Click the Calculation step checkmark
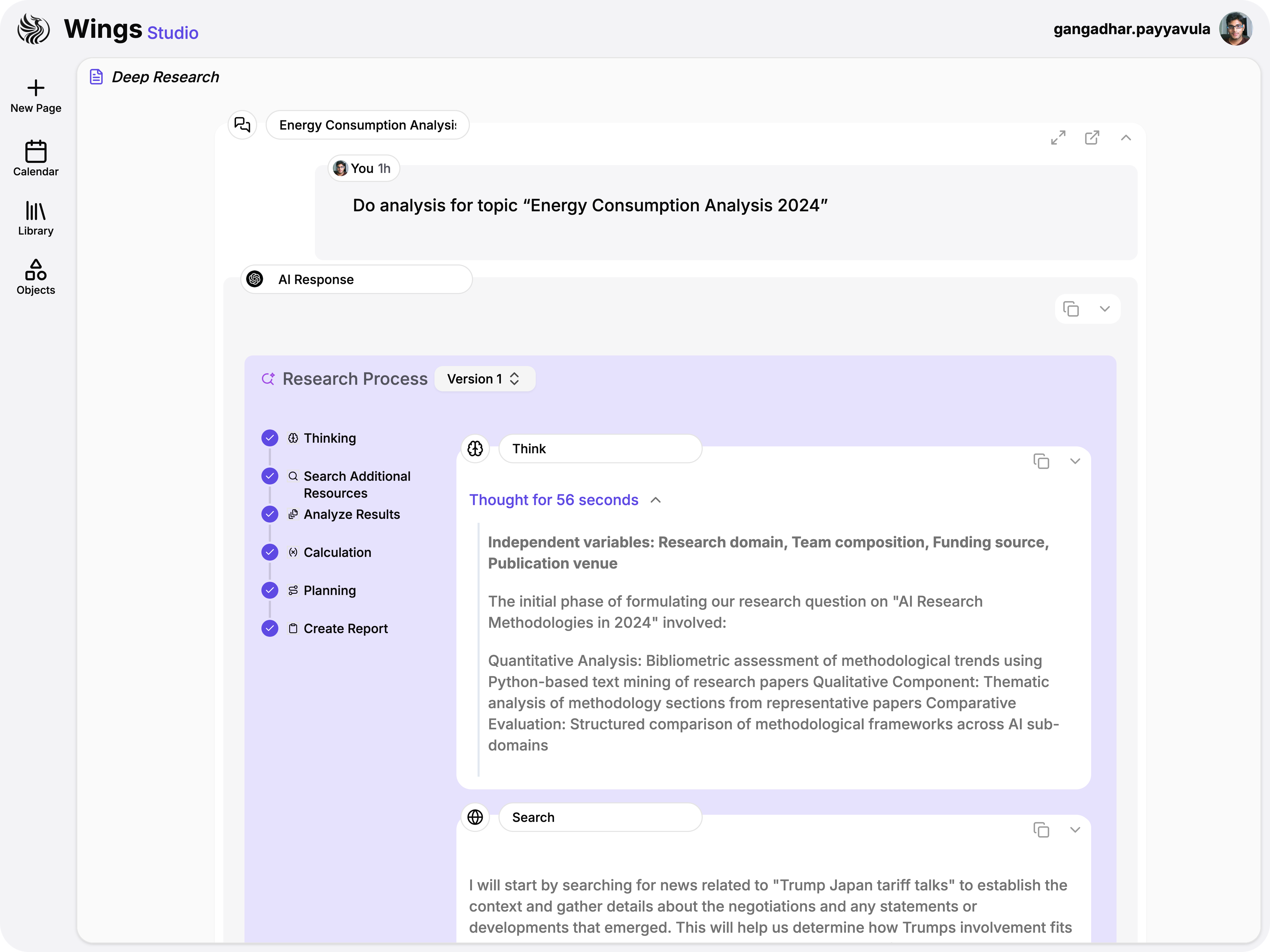Screen dimensions: 1270x952 269,552
